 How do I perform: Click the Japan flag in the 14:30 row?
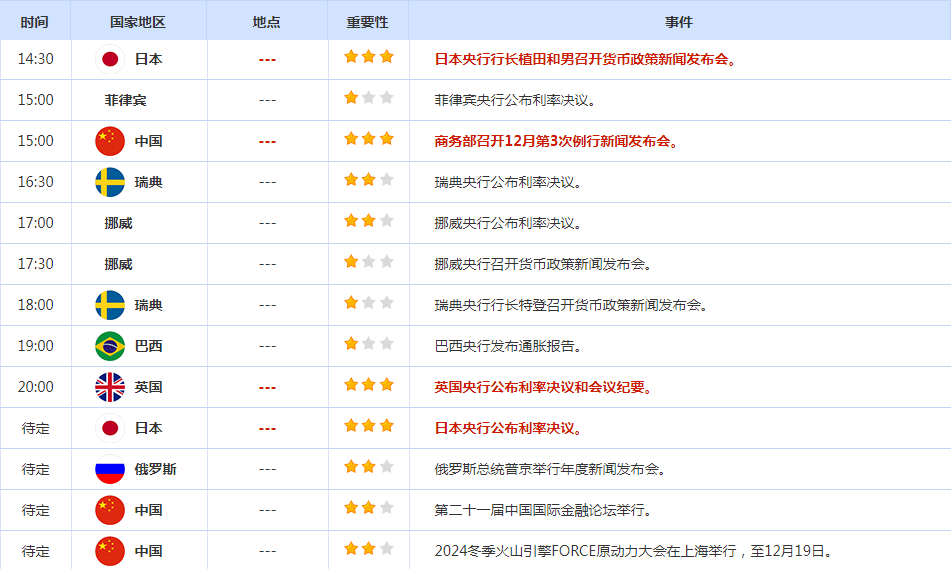(110, 59)
